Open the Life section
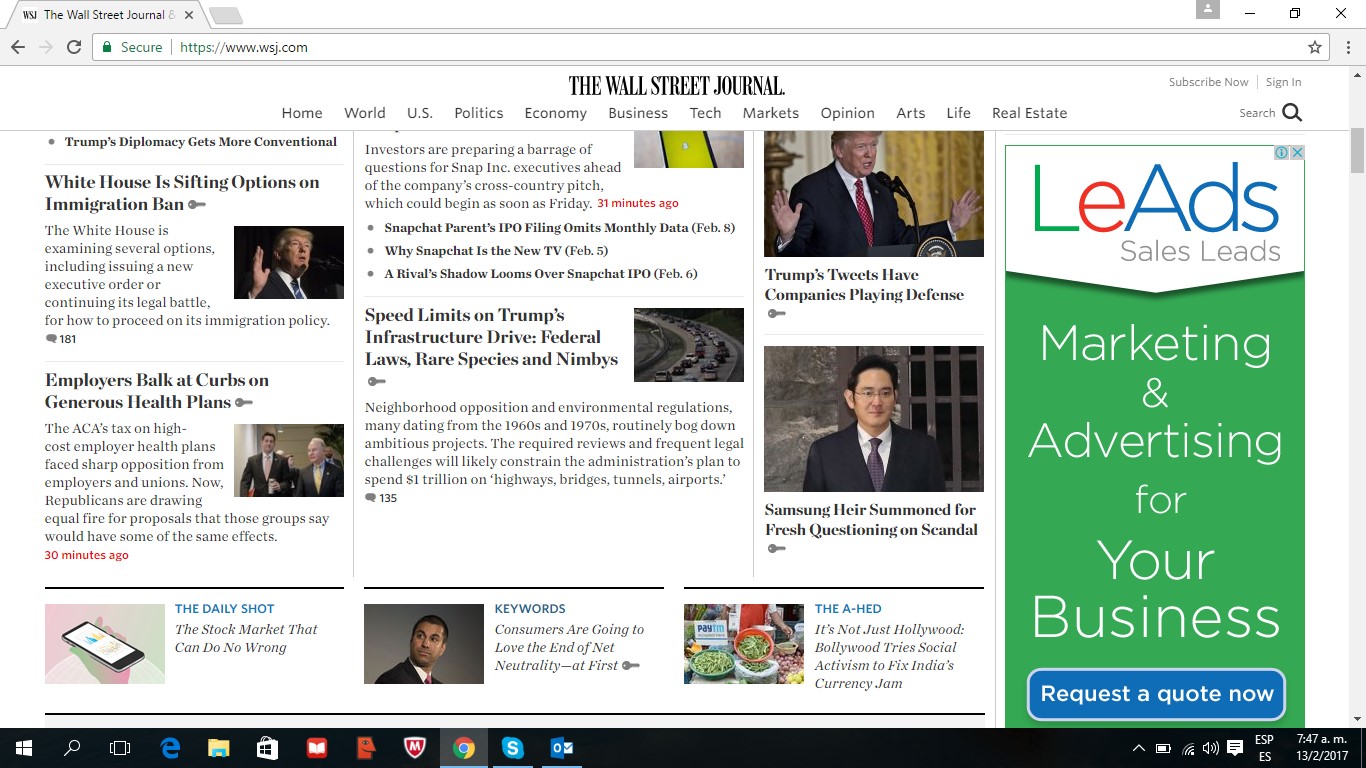The height and width of the screenshot is (768, 1366). (x=959, y=113)
